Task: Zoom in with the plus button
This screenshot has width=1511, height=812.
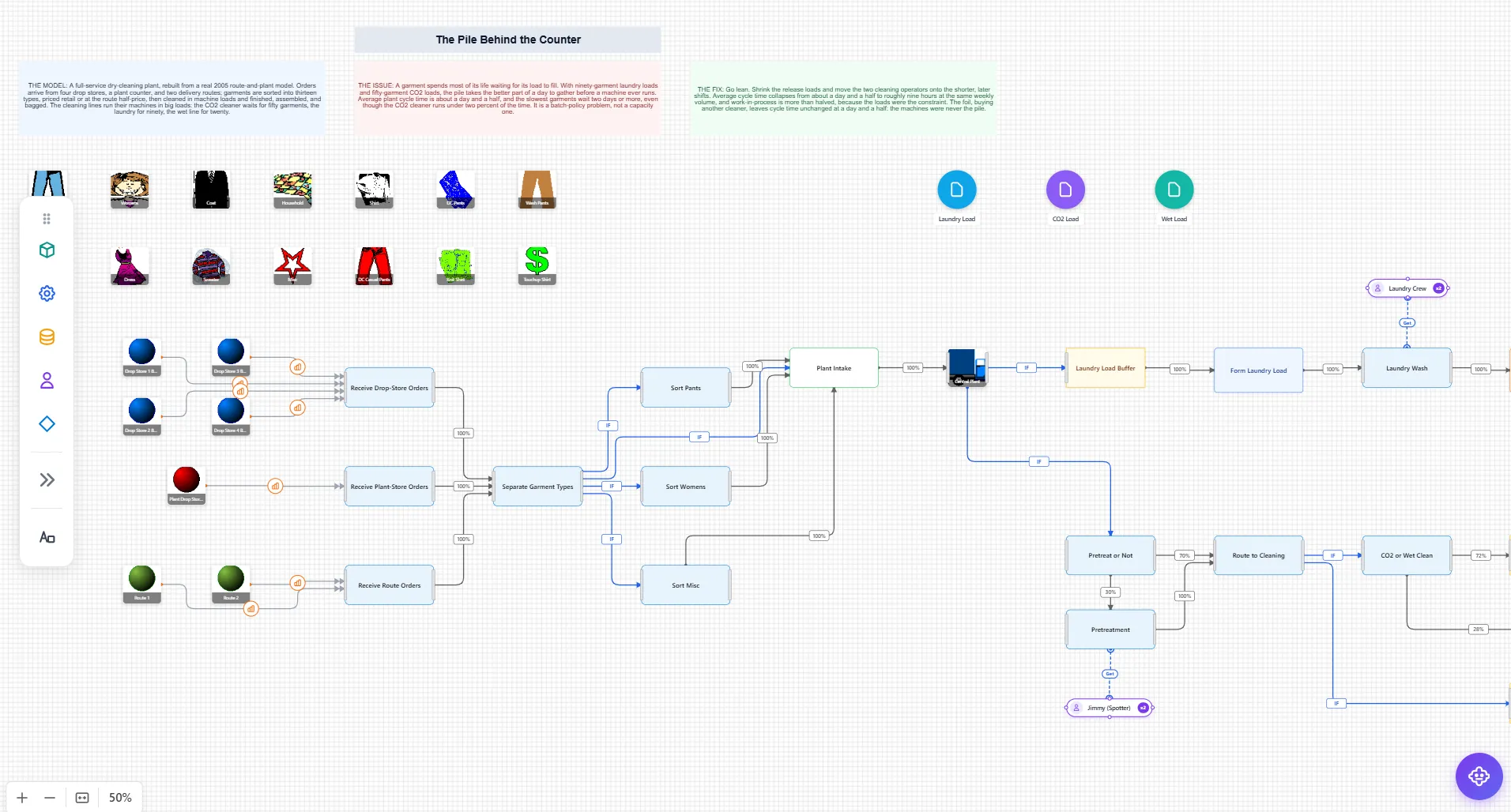Action: coord(22,798)
